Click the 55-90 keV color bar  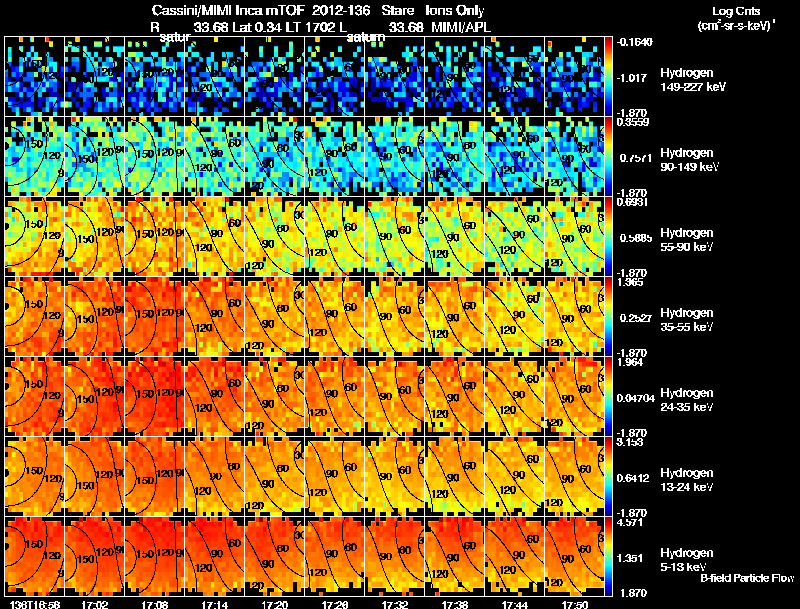[x=608, y=237]
